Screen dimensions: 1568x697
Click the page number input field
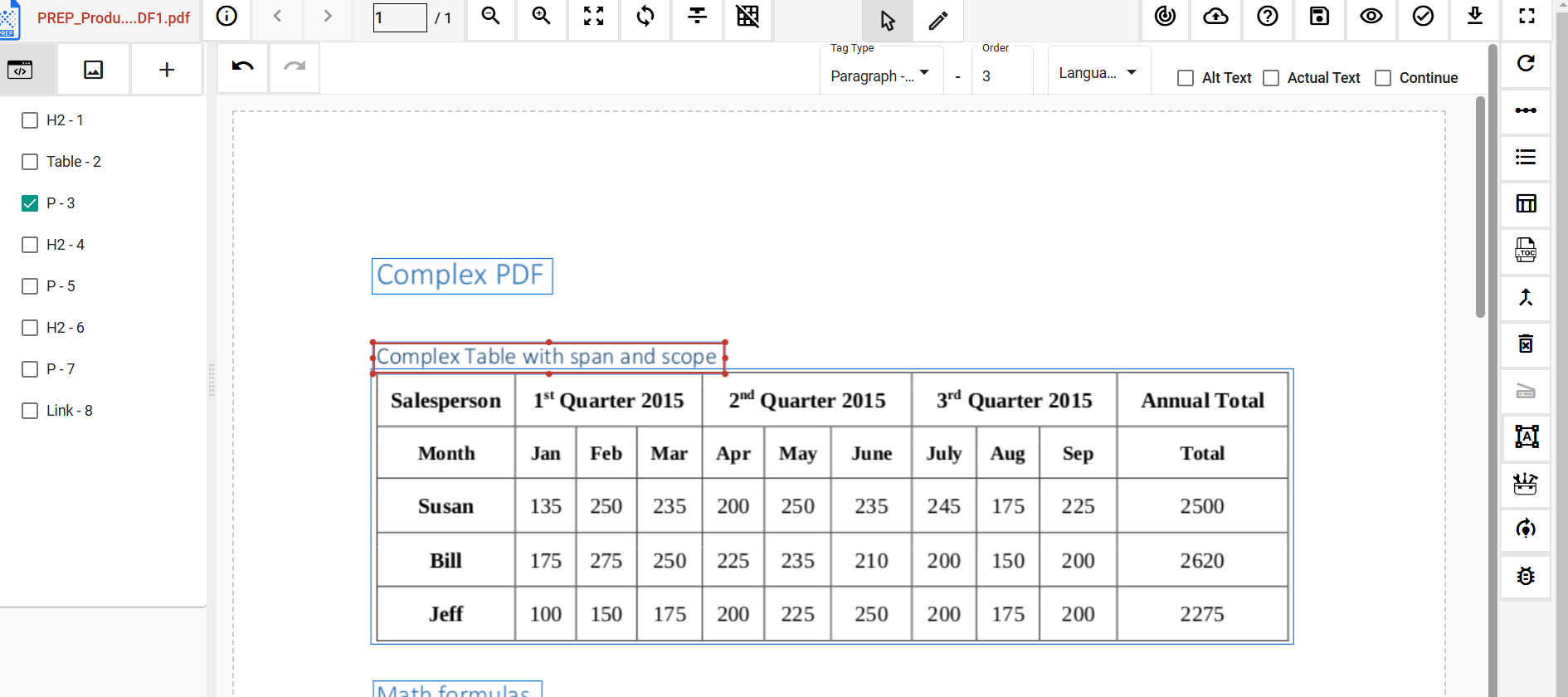click(x=400, y=17)
